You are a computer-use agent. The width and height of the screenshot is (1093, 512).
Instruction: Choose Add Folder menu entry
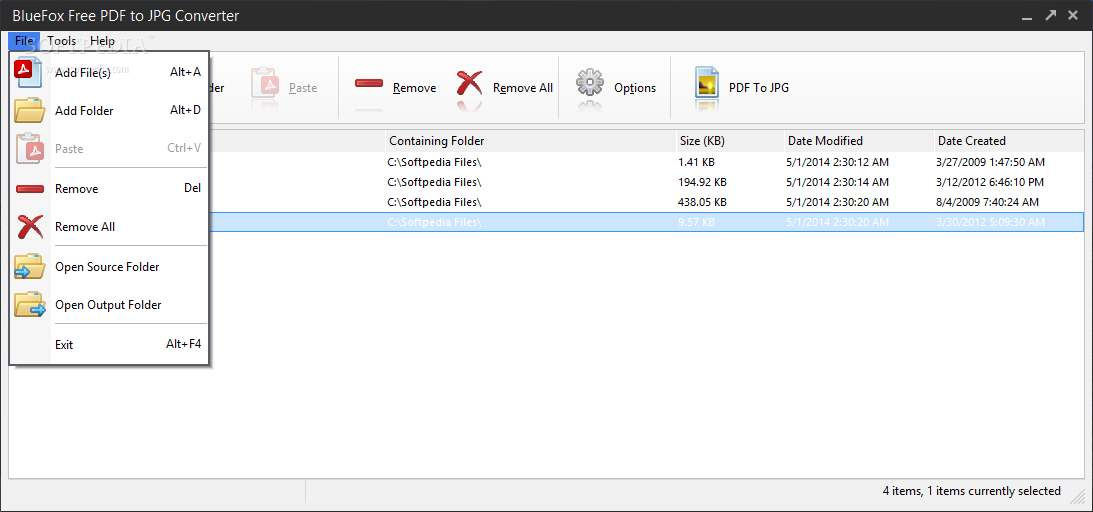[109, 110]
